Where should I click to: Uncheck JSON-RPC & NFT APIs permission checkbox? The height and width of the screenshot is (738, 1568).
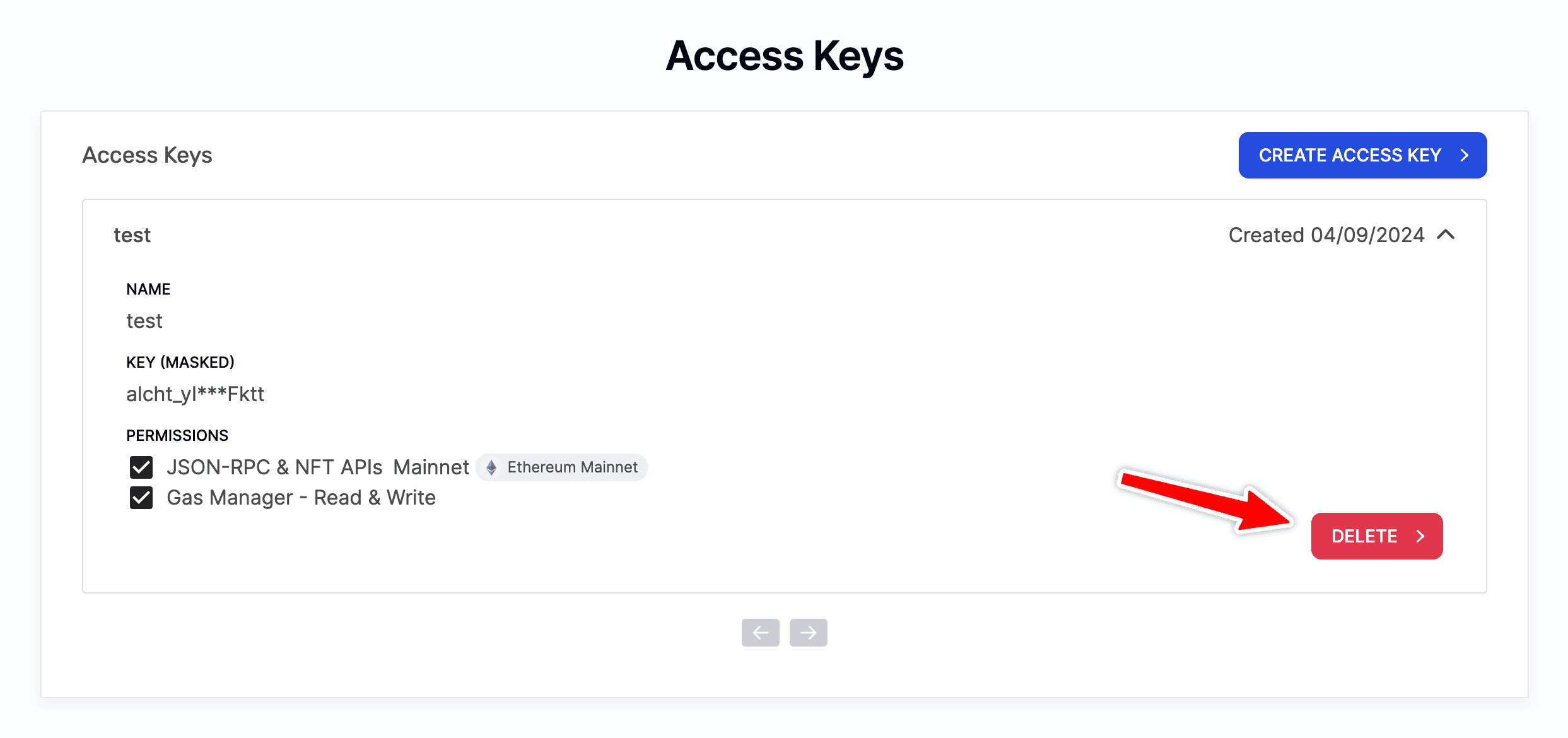pos(141,467)
